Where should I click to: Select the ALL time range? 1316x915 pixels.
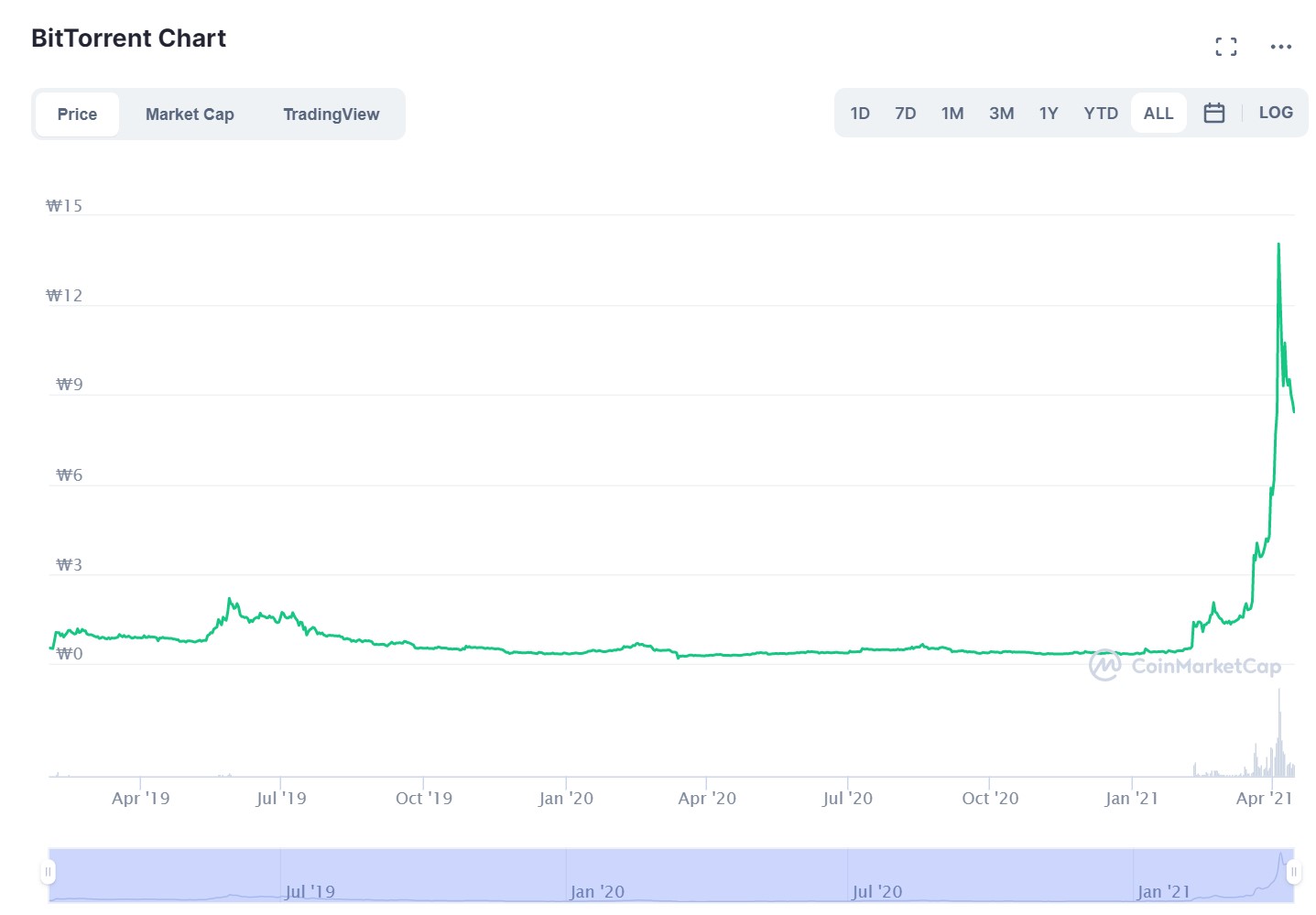[x=1158, y=114]
